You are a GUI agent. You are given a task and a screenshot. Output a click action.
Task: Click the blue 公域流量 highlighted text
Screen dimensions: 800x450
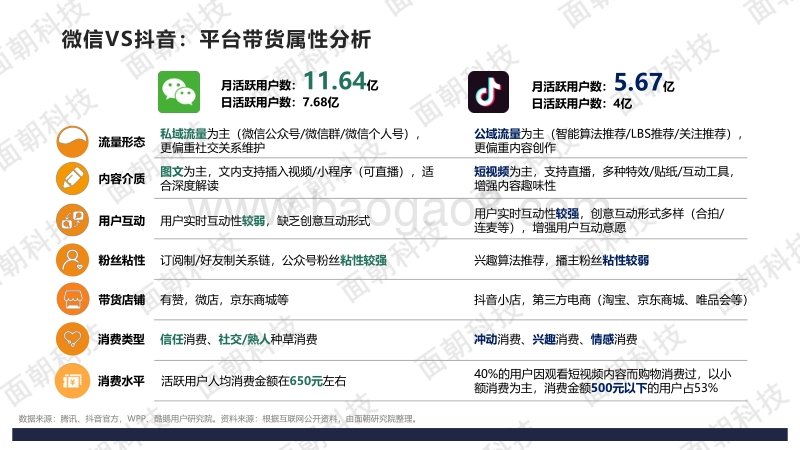(x=497, y=134)
